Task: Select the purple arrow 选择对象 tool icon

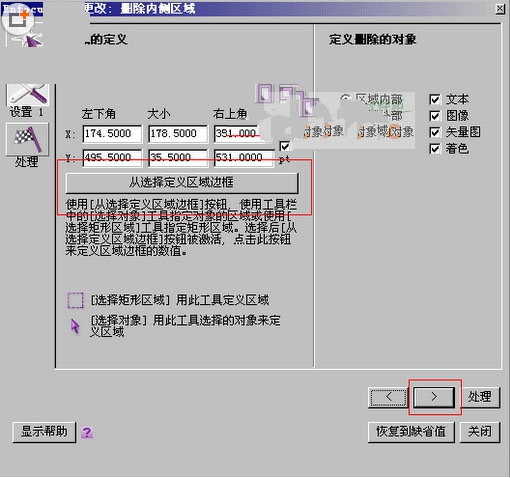Action: point(75,326)
